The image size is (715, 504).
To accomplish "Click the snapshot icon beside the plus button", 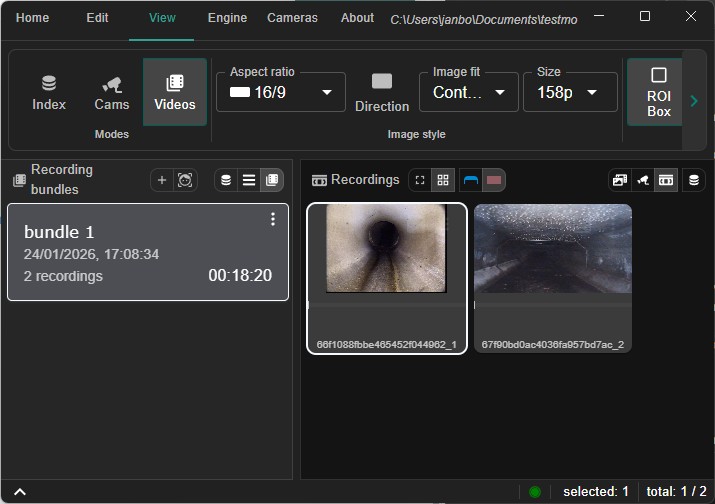I will 185,180.
